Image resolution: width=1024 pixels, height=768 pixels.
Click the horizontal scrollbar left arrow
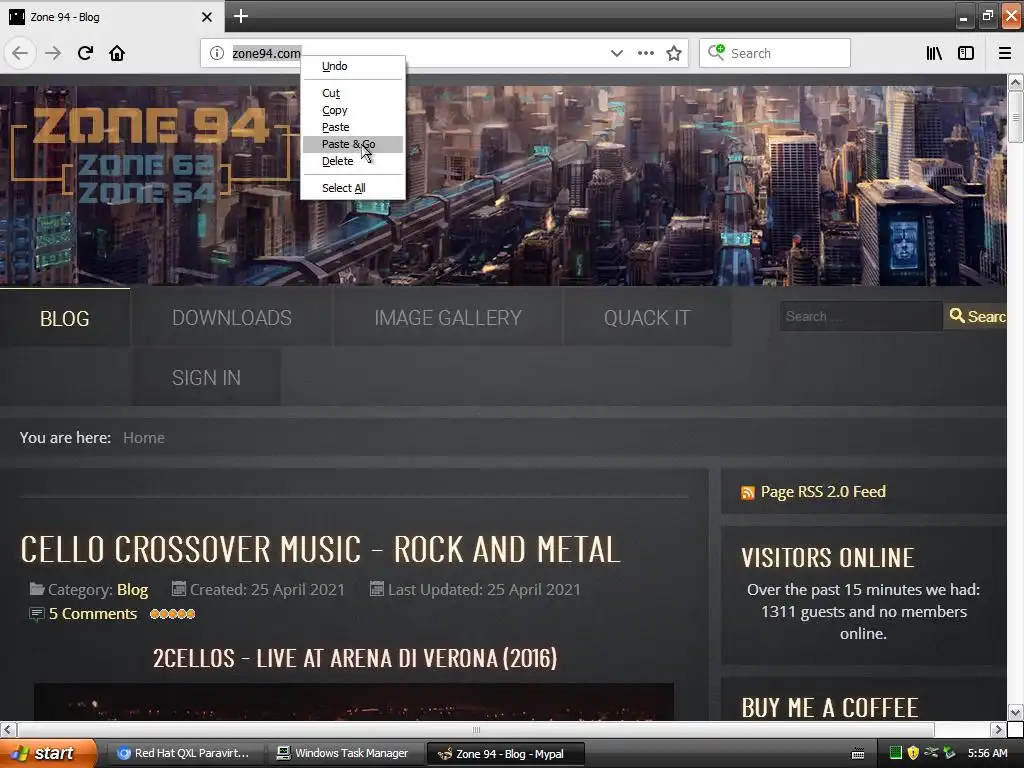click(7, 729)
